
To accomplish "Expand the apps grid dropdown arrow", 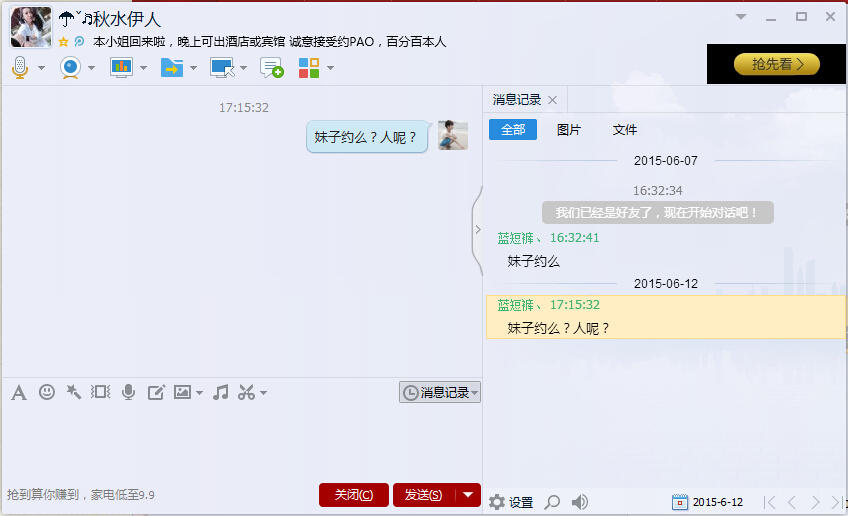I will click(x=330, y=68).
